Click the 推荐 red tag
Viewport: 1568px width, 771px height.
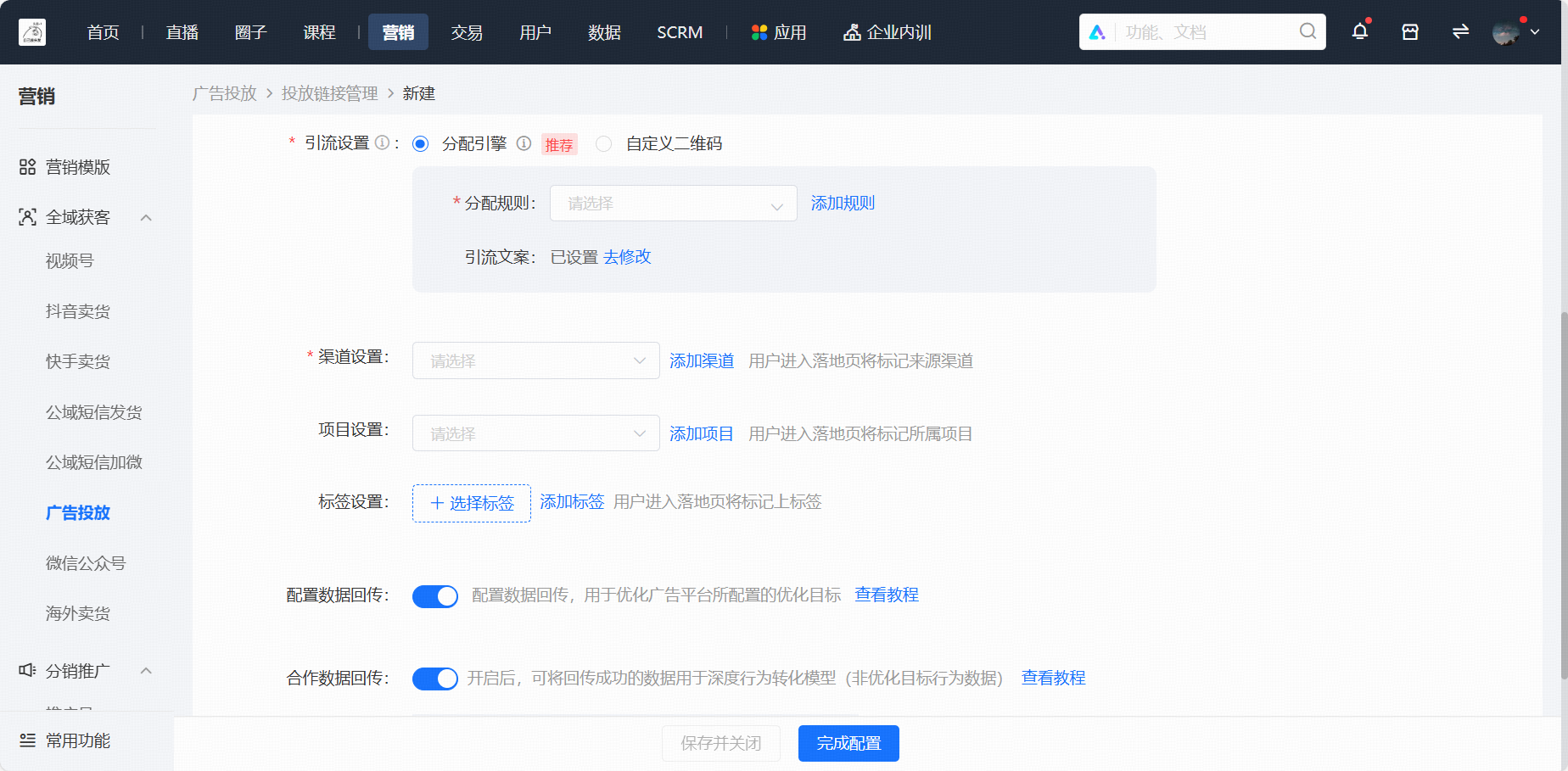coord(559,144)
